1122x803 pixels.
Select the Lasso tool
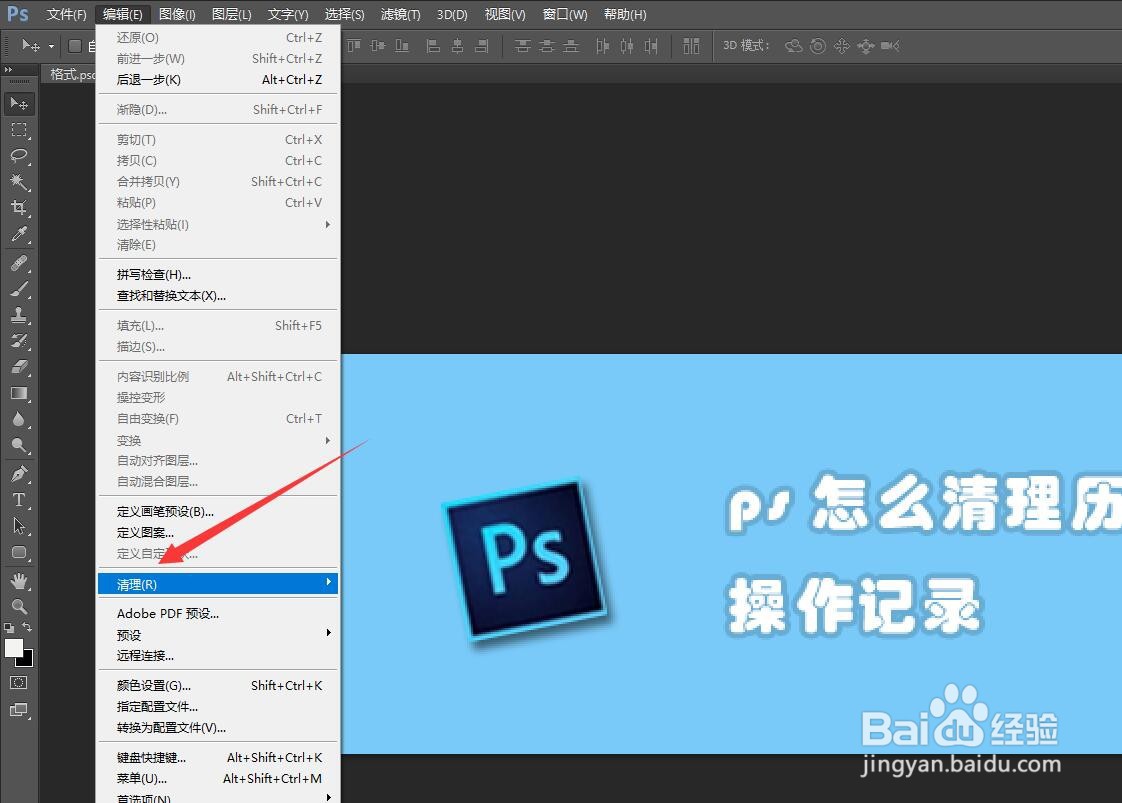20,156
